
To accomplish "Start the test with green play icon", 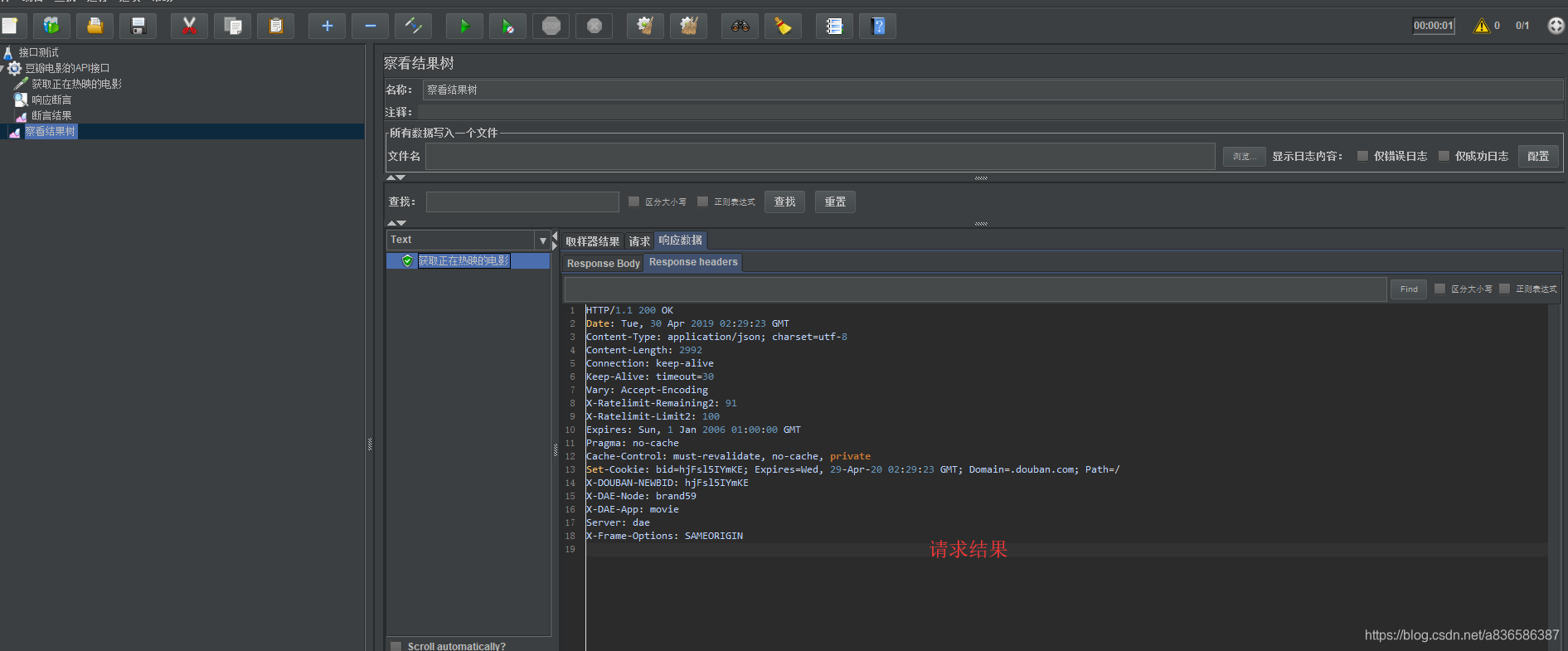I will (465, 26).
